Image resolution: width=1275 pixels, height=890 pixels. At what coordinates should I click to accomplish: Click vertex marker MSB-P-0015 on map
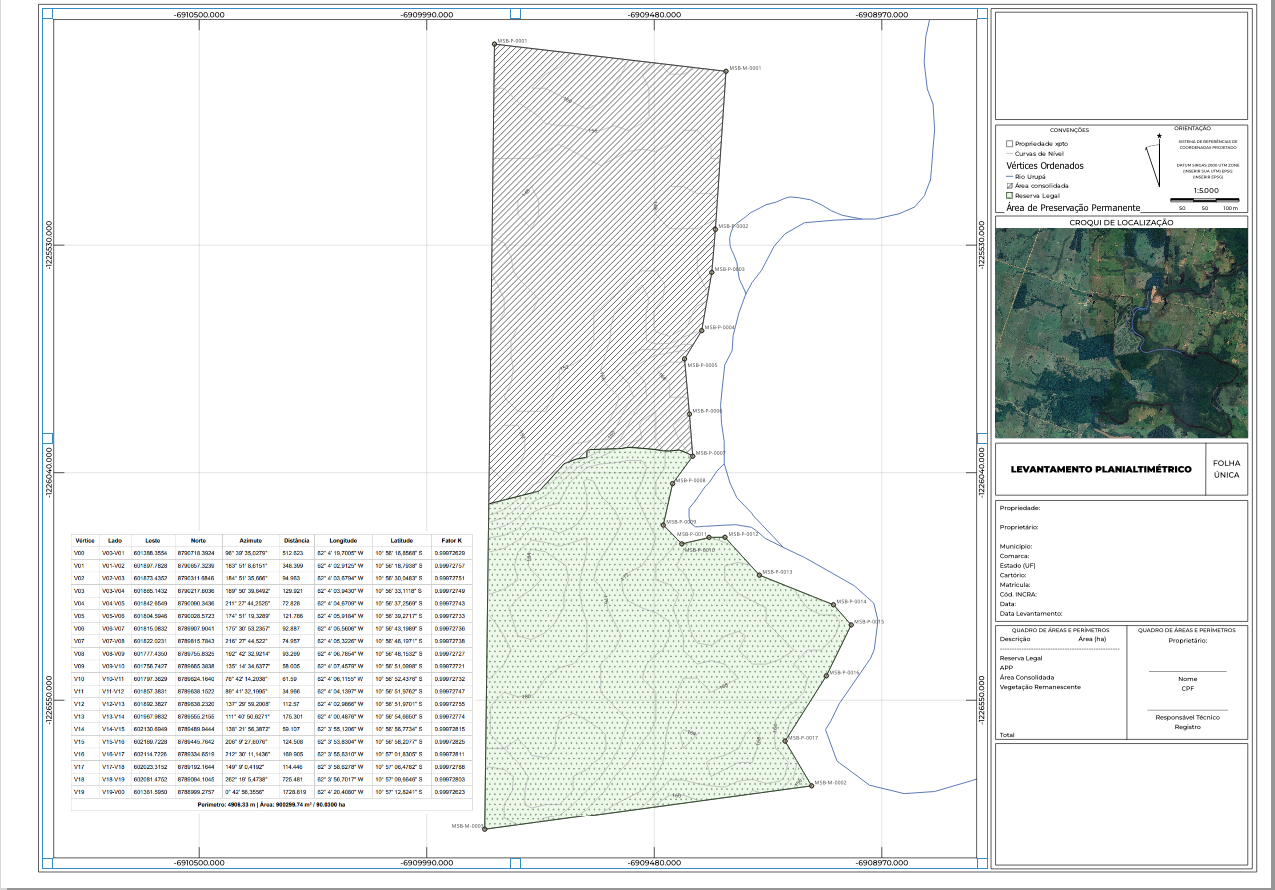850,624
